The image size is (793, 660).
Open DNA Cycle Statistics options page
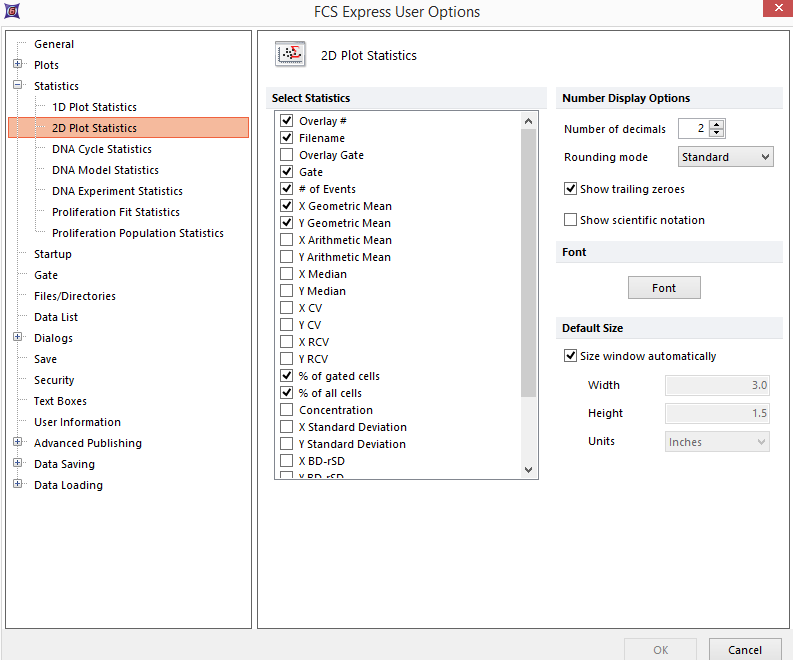101,149
